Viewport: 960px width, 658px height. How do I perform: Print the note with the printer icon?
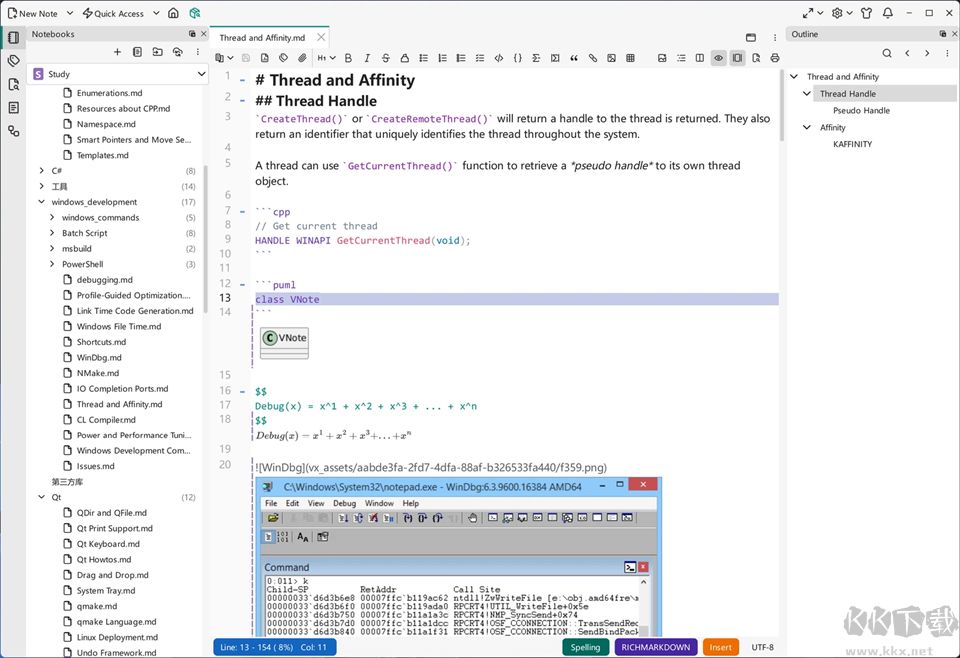pyautogui.click(x=774, y=58)
